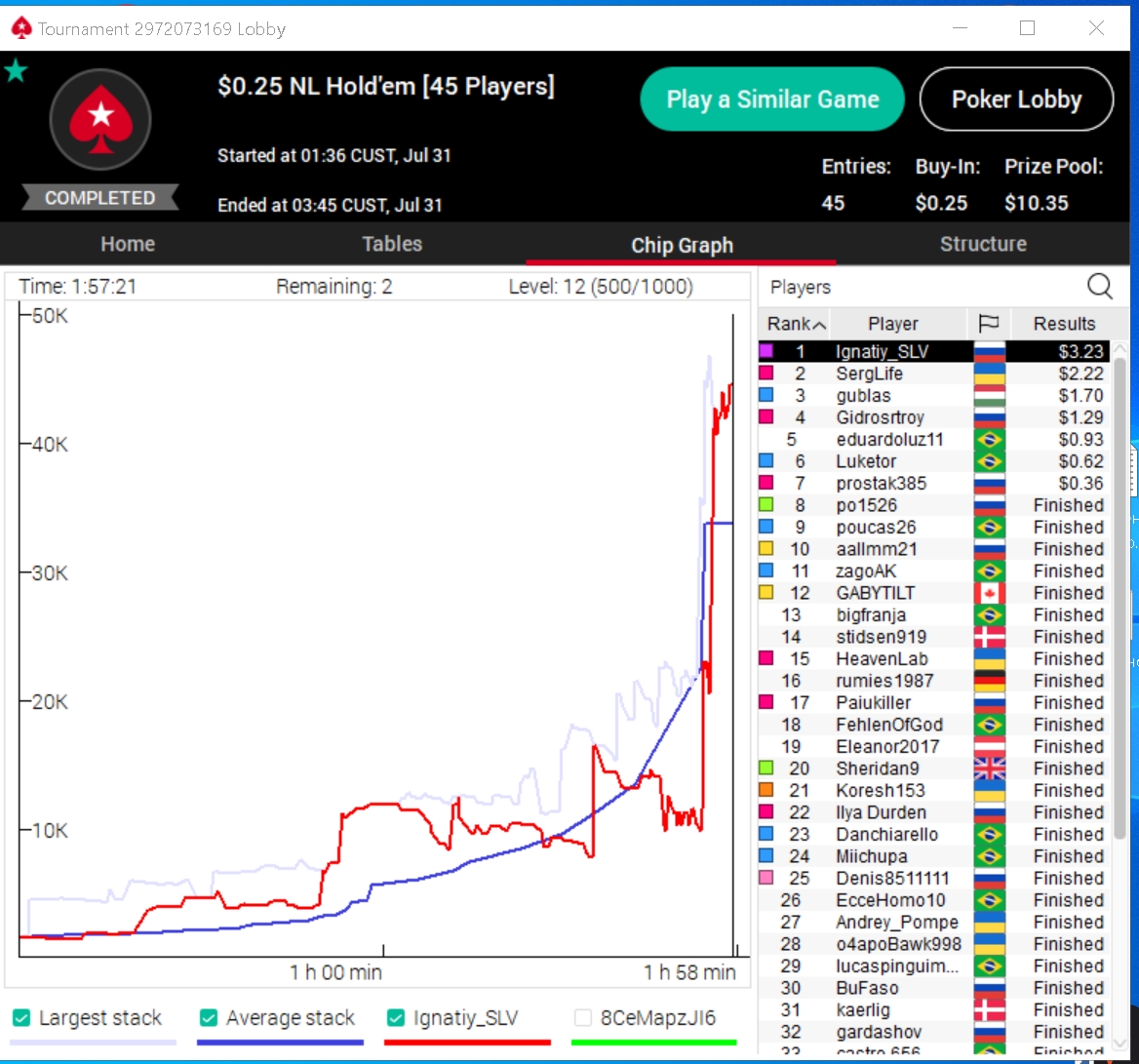Viewport: 1139px width, 1064px height.
Task: Click the PokerStars icon in the title bar
Action: (21, 28)
